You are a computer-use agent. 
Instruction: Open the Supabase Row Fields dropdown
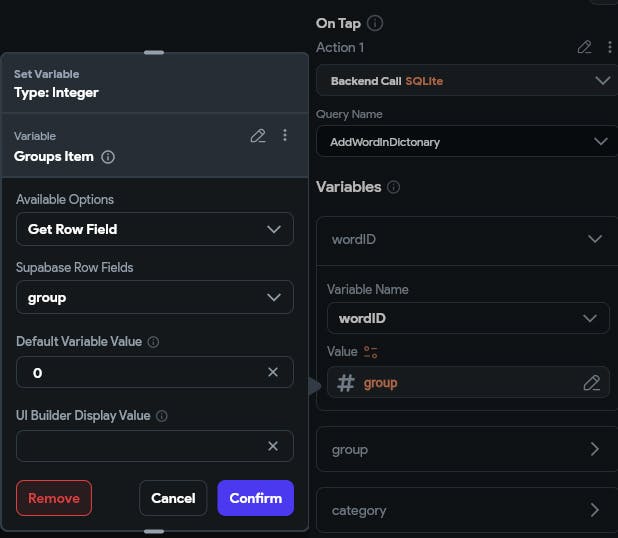click(x=155, y=297)
